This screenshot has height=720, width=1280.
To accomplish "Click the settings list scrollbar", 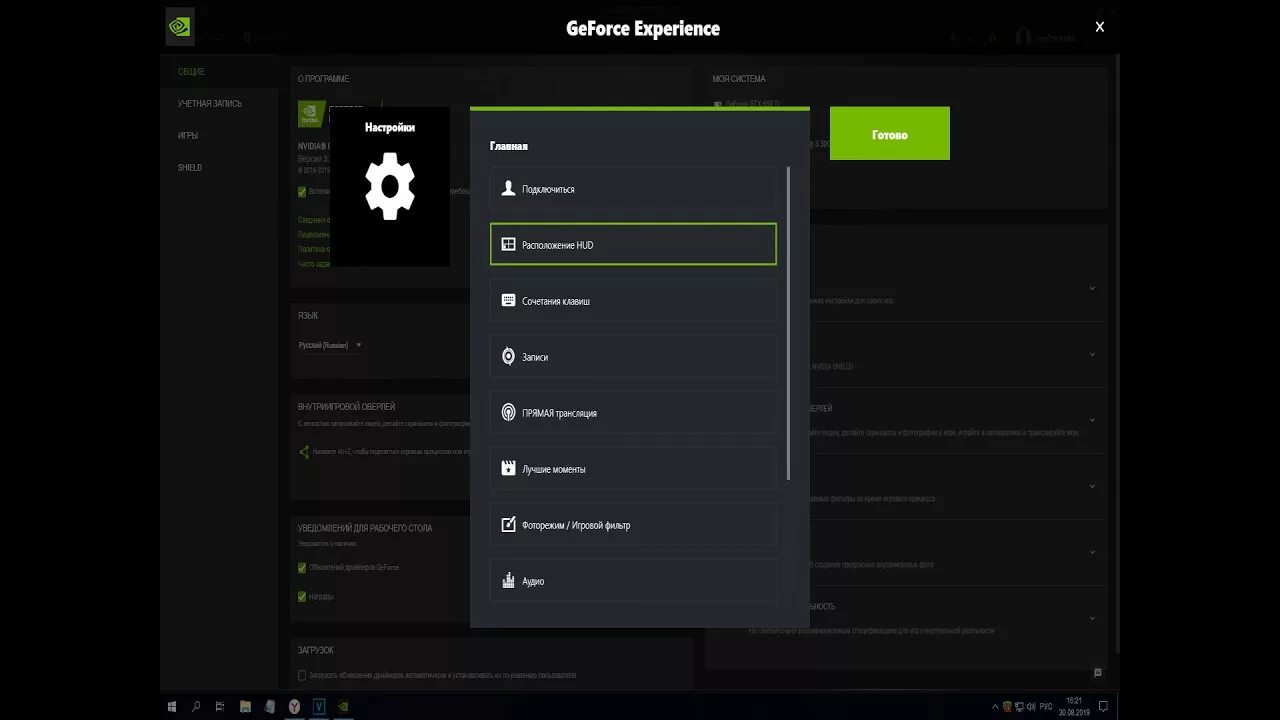I will pos(789,322).
